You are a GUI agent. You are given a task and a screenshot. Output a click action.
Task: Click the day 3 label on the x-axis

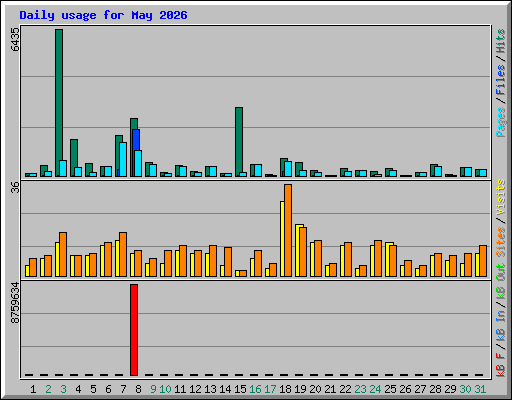63,389
